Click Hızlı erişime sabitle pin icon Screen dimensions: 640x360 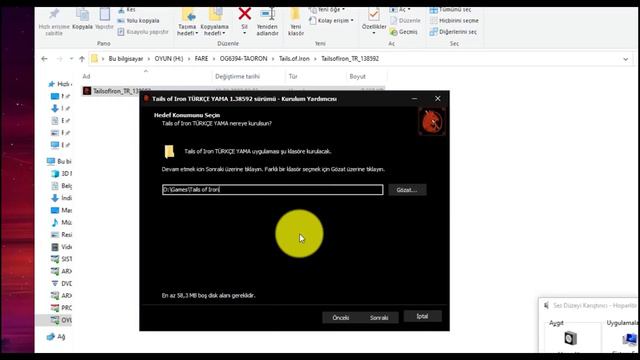54,15
